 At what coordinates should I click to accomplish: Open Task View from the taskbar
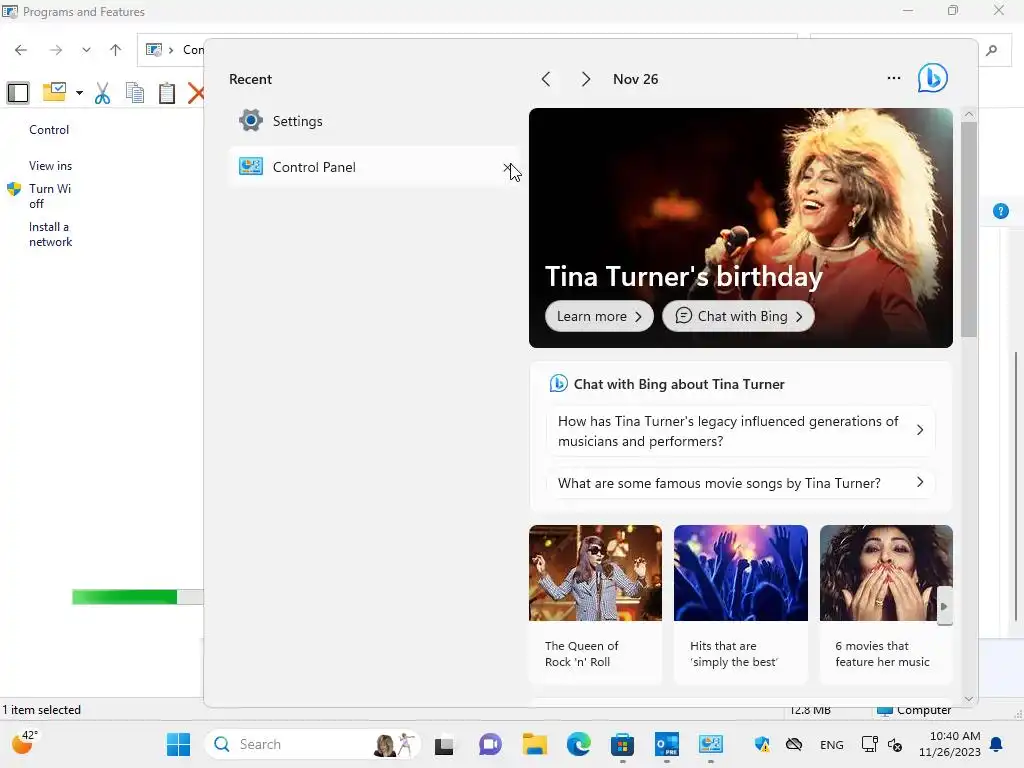pyautogui.click(x=444, y=744)
